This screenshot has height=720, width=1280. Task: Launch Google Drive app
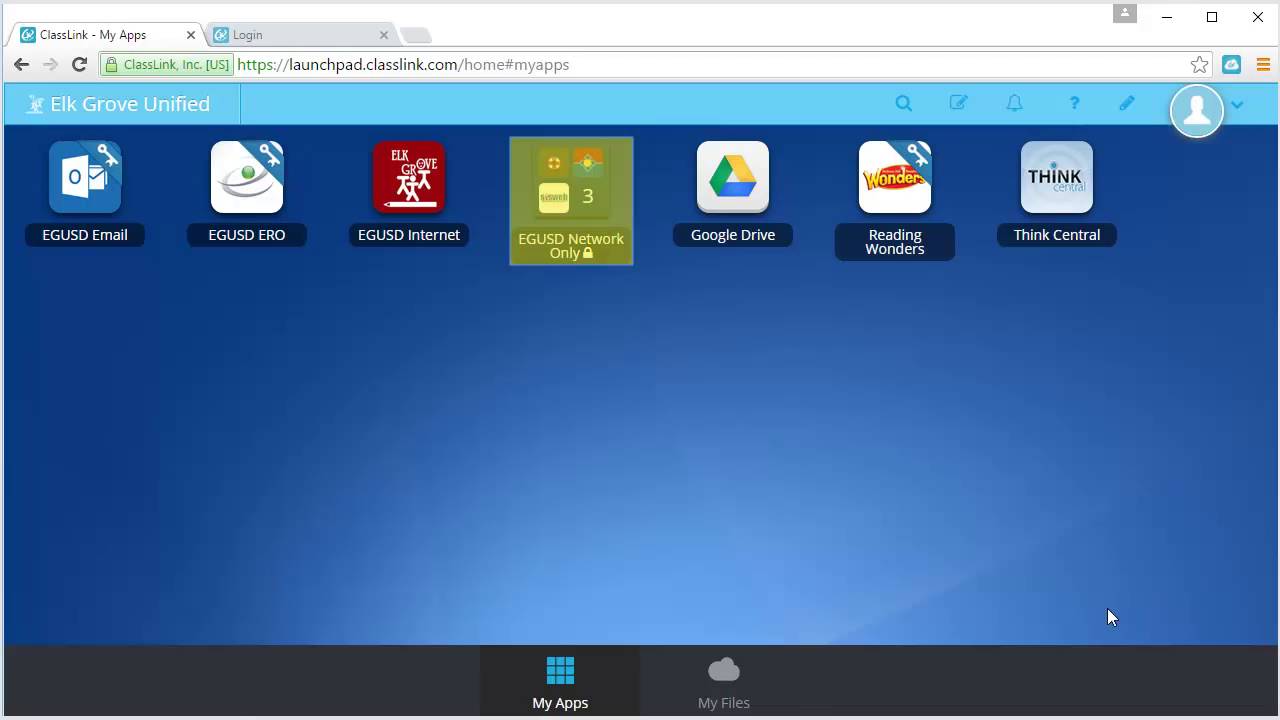pos(733,177)
